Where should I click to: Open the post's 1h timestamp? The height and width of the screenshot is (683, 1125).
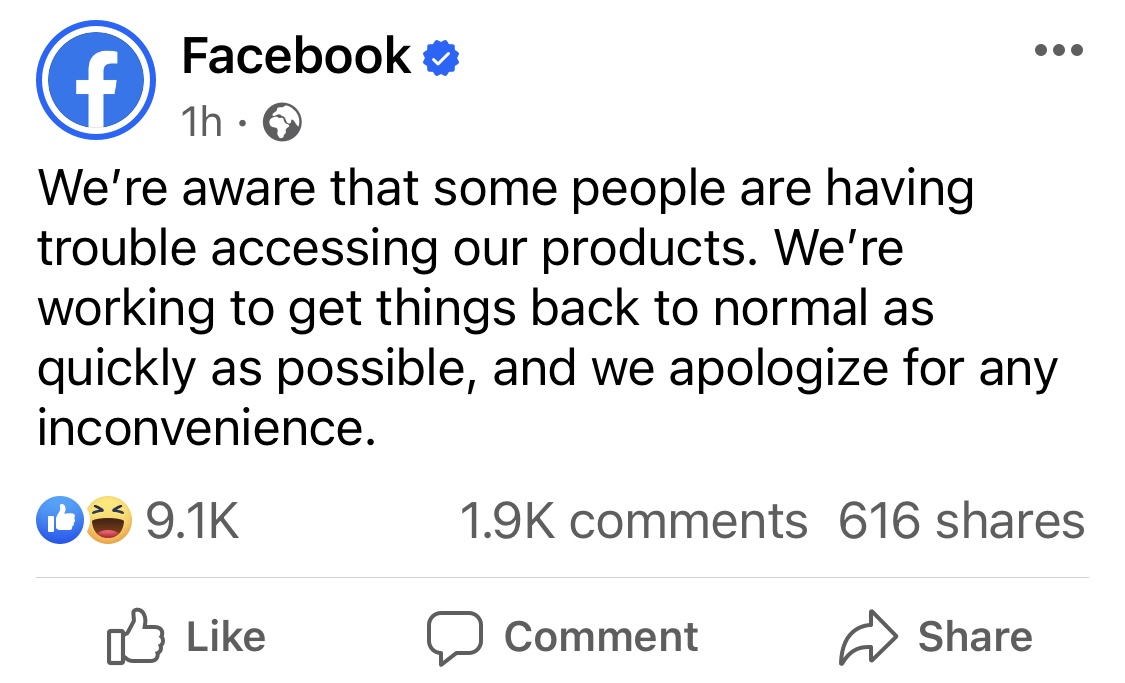point(201,122)
